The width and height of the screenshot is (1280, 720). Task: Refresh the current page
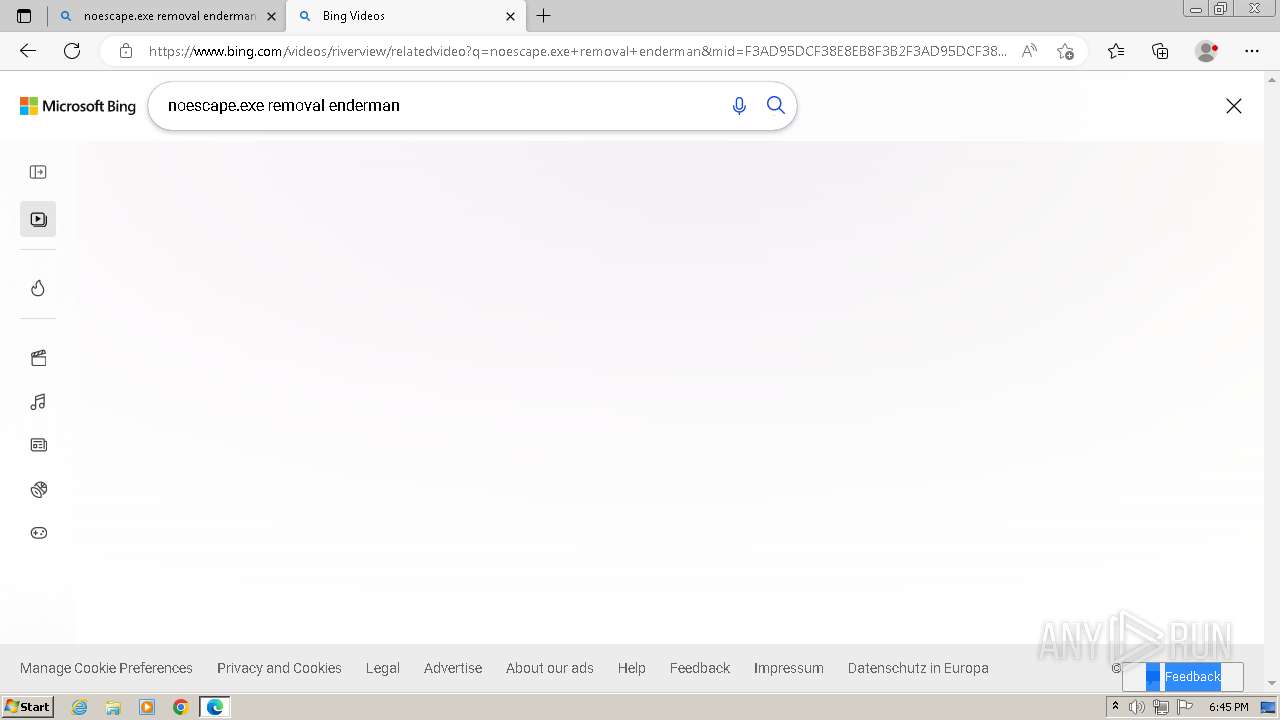point(72,51)
